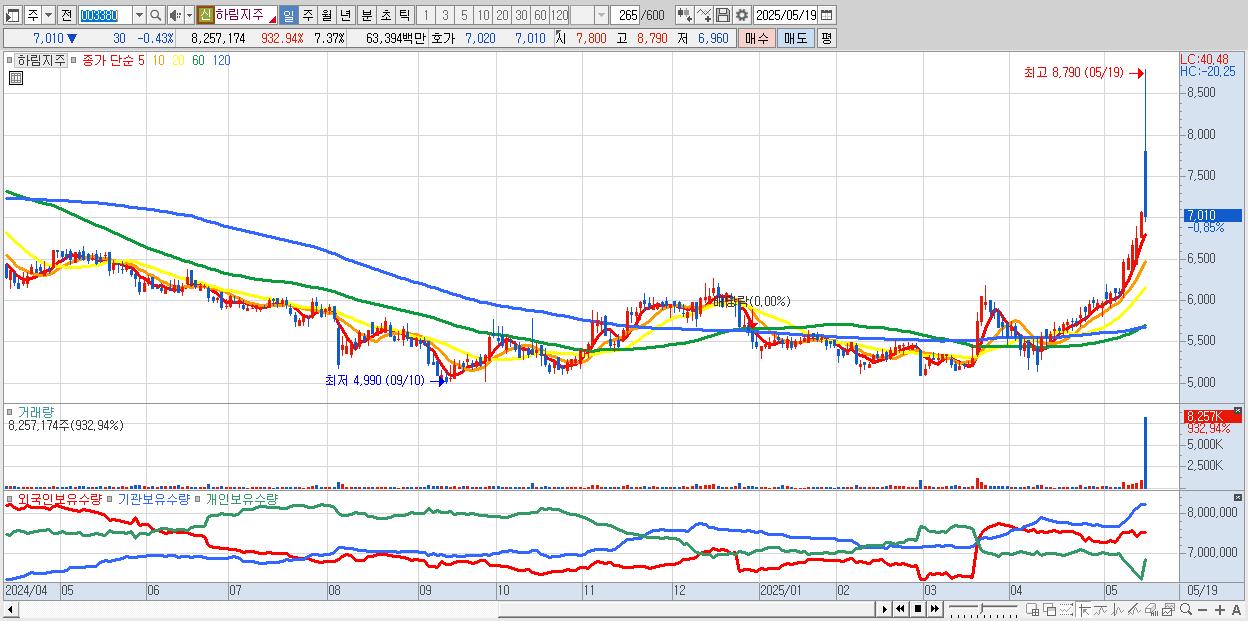Select the 틱 tick period tab

[x=404, y=15]
